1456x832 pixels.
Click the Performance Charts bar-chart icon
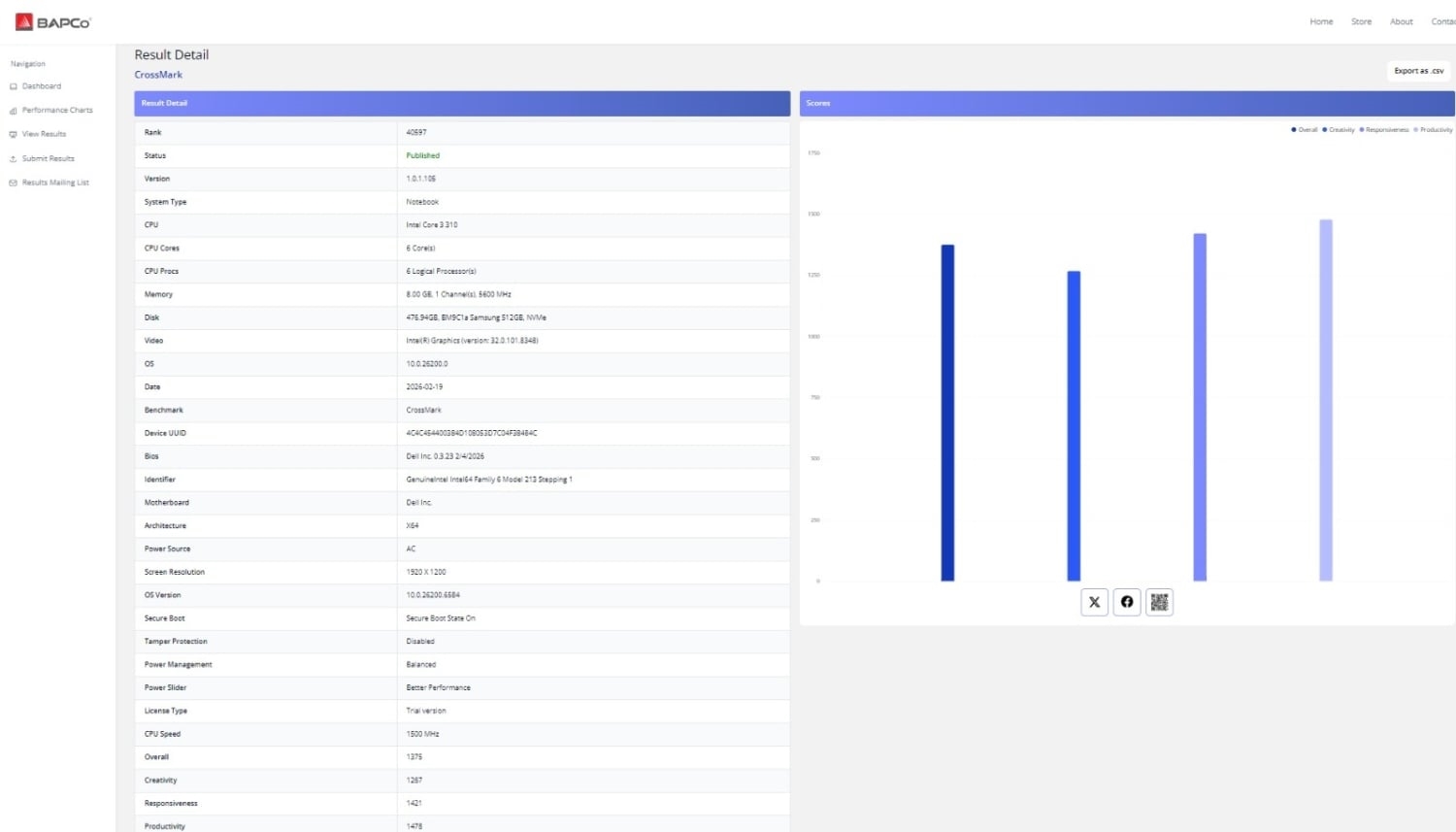point(14,111)
